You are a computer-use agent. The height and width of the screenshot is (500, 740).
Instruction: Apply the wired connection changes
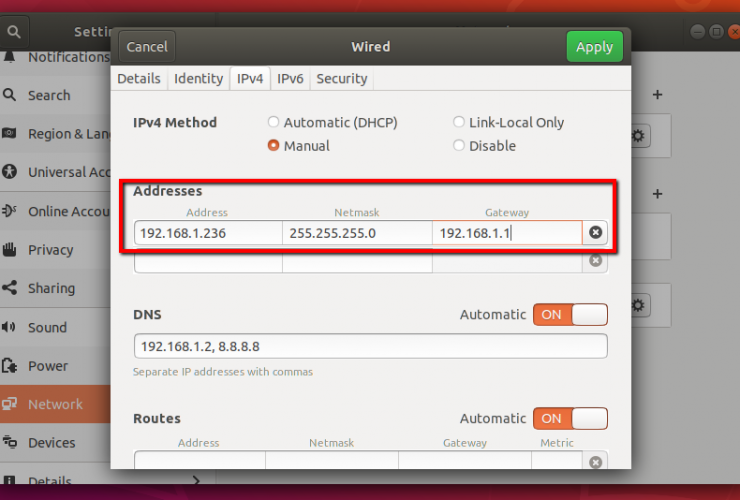click(594, 47)
